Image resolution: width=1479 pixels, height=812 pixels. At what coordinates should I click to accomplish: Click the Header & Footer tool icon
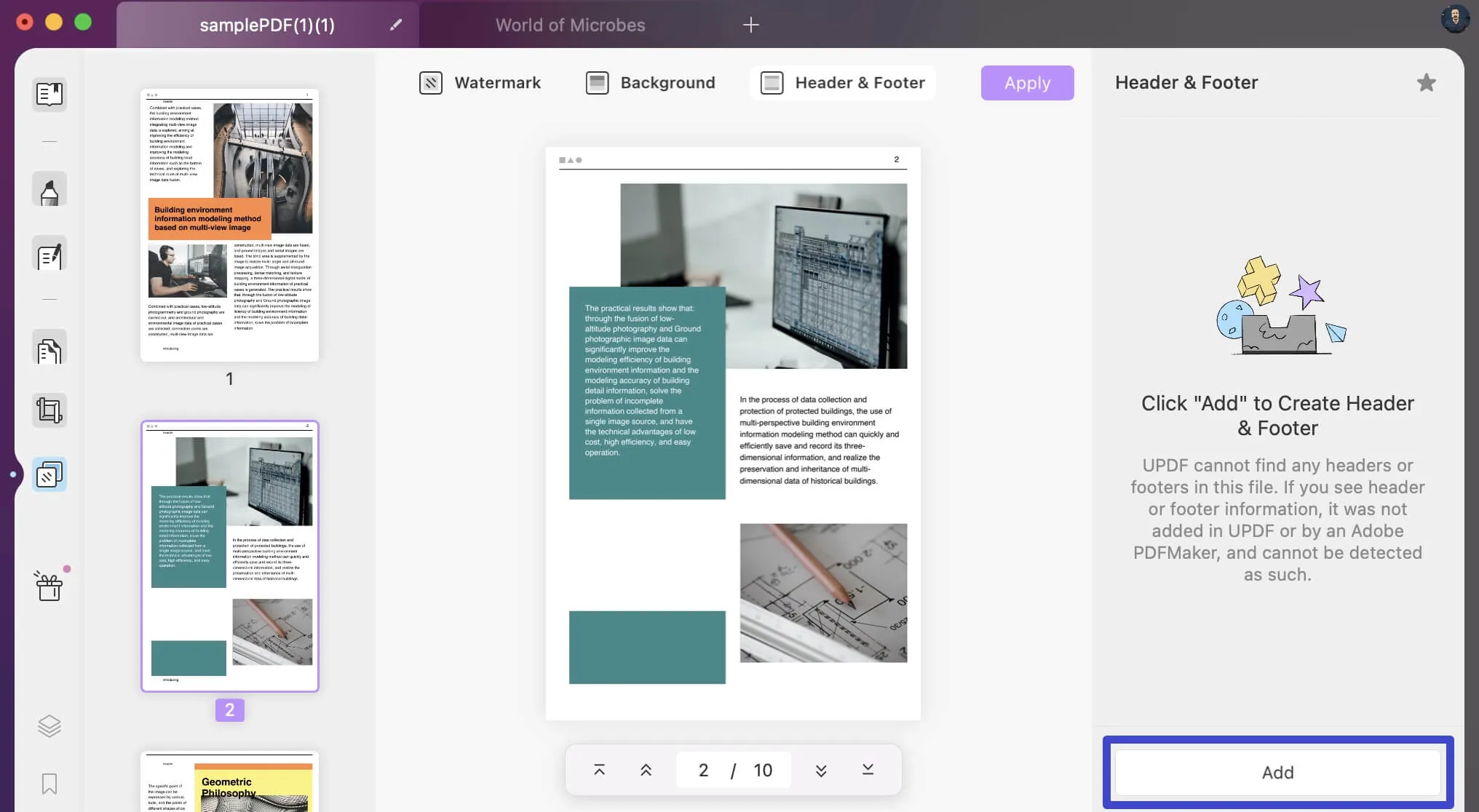[771, 83]
